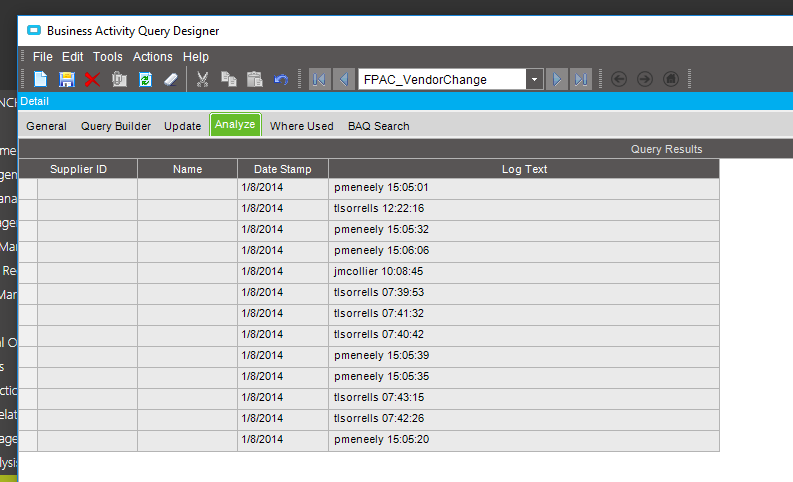
Task: Click the Home navigation icon
Action: (x=671, y=79)
